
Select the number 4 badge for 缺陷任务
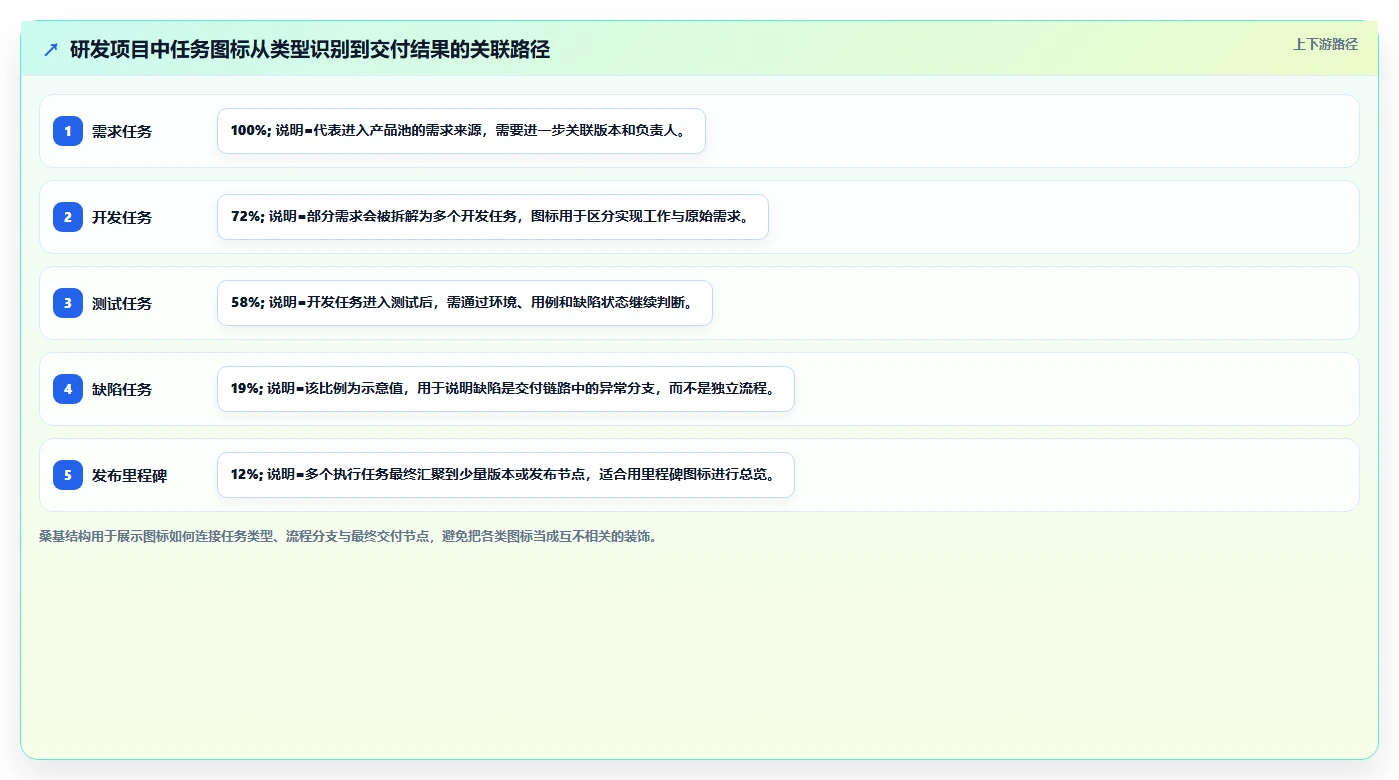click(x=68, y=389)
